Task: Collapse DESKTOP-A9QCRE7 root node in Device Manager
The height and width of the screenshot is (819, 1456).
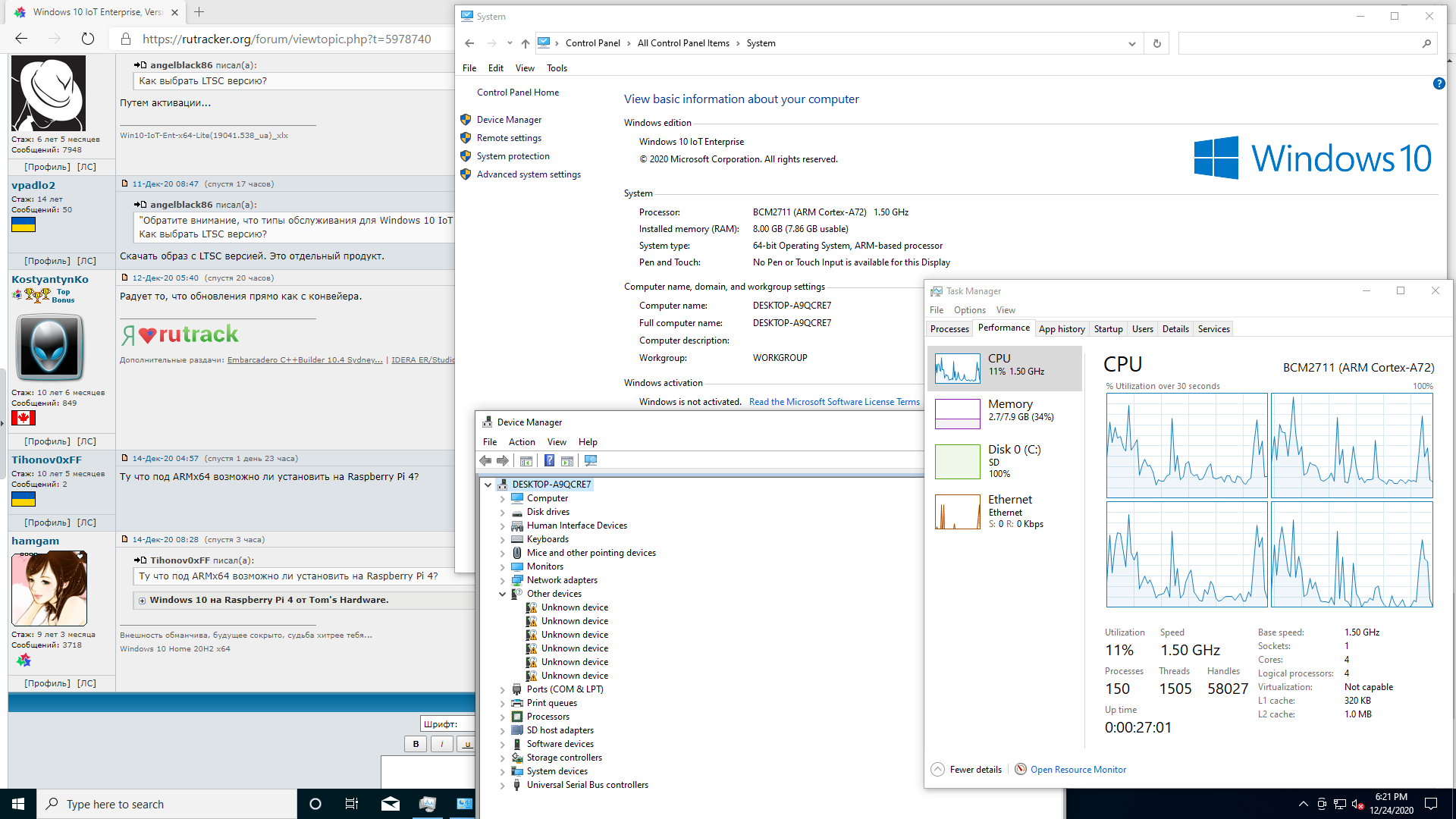Action: pyautogui.click(x=488, y=485)
